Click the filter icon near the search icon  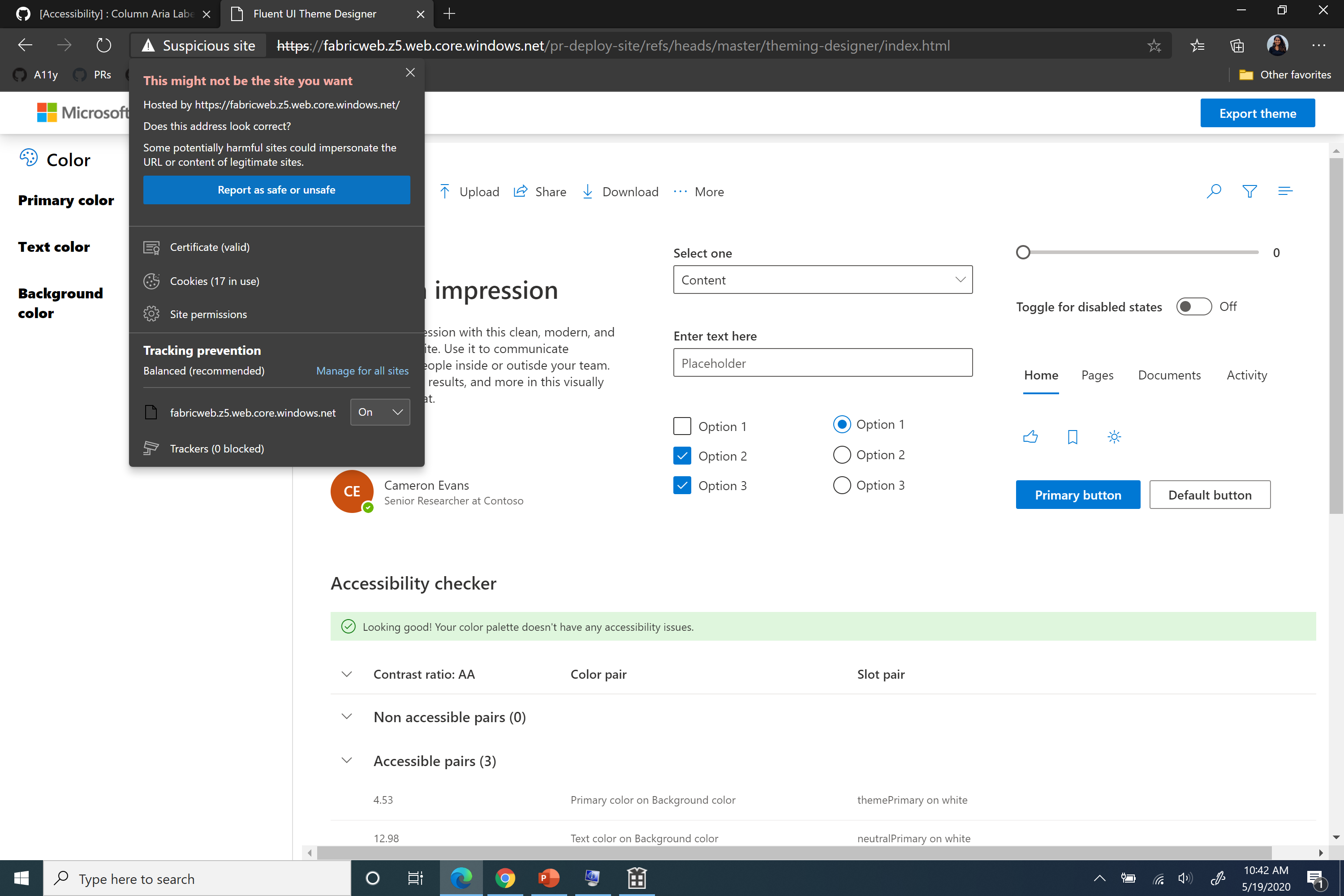click(x=1250, y=191)
